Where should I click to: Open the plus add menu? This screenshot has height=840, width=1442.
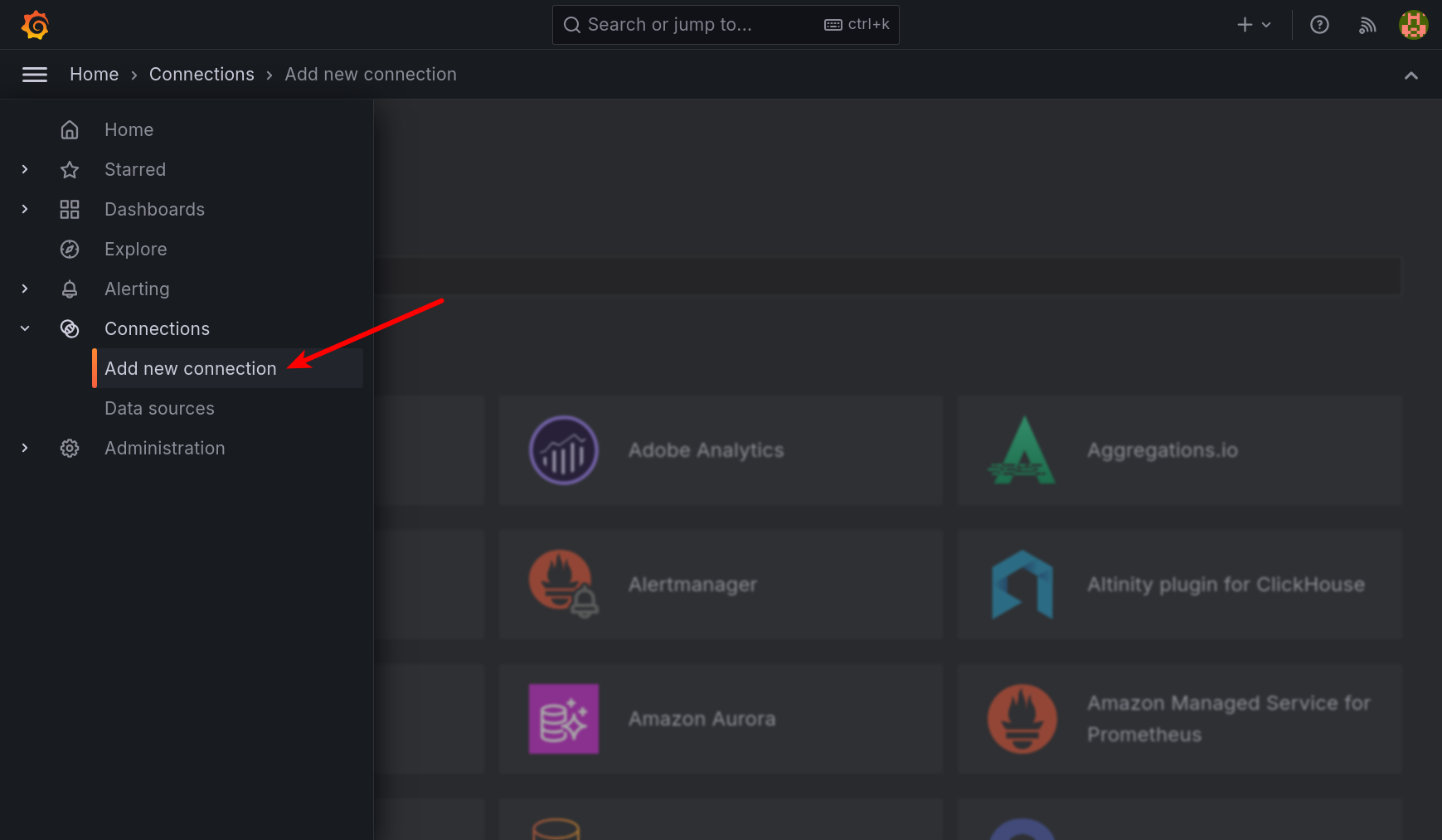coord(1254,25)
